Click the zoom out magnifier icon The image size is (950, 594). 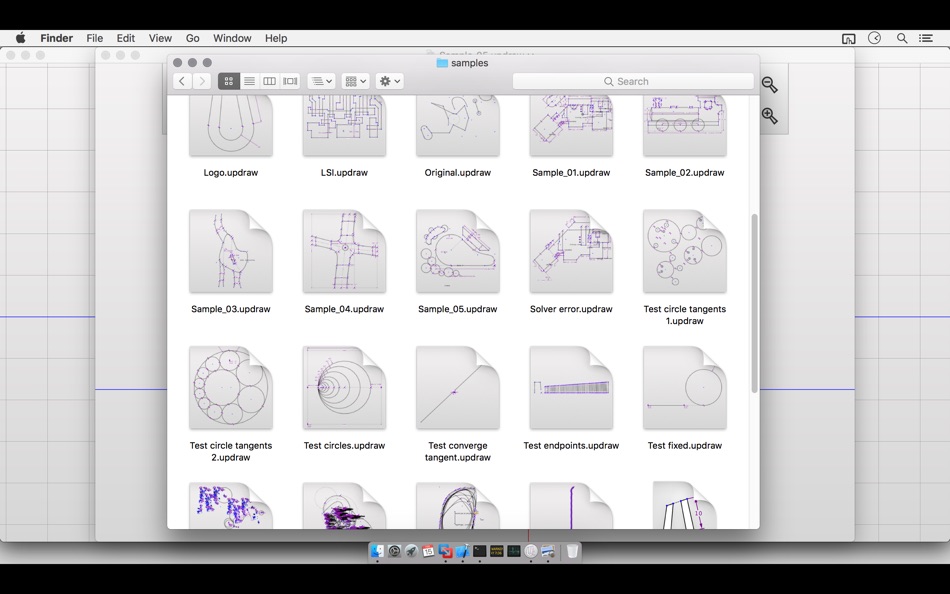click(x=769, y=85)
